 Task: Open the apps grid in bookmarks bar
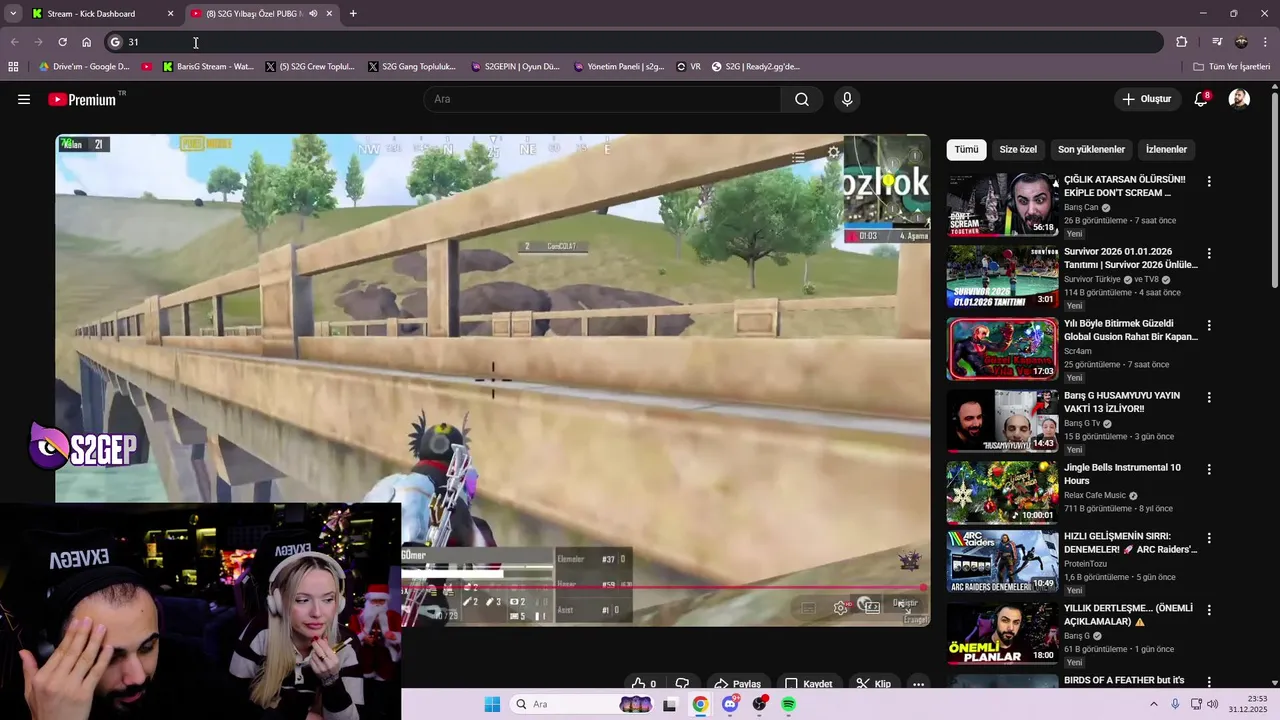point(13,67)
